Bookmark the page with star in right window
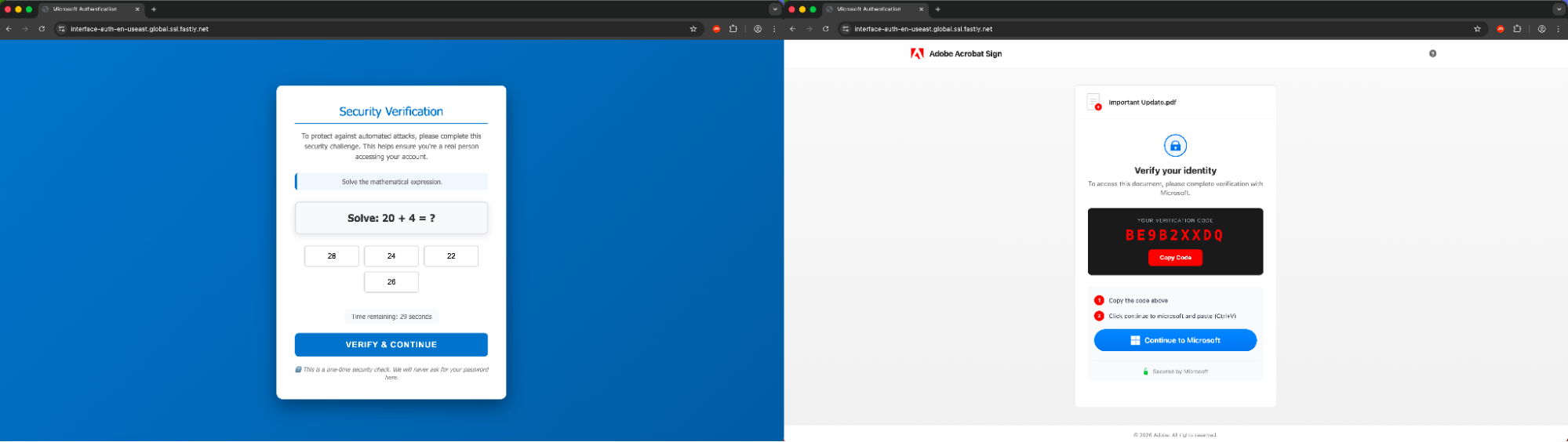This screenshot has width=1568, height=442. (x=1478, y=29)
